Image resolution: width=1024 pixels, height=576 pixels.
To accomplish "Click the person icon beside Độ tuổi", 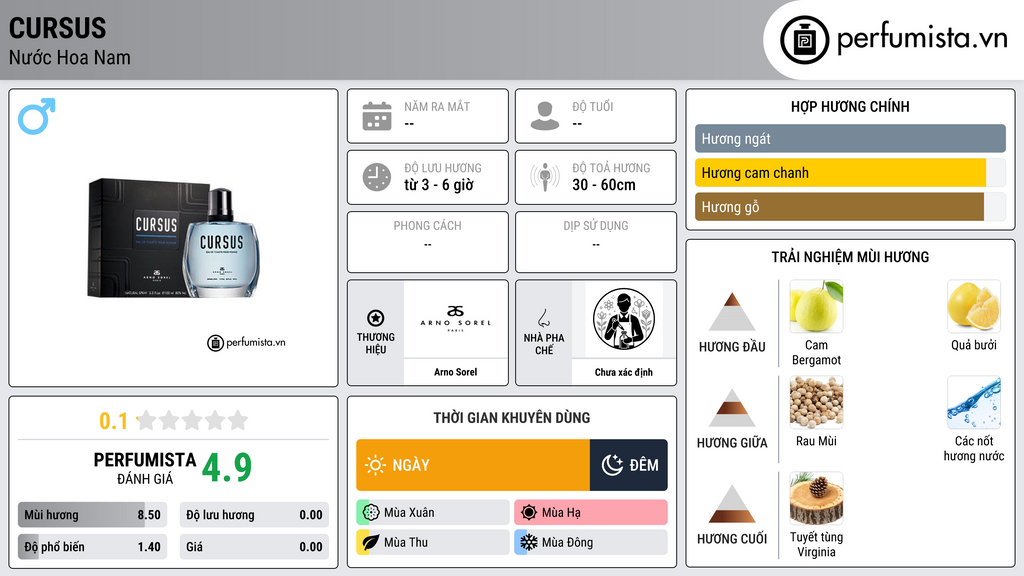I will [545, 116].
